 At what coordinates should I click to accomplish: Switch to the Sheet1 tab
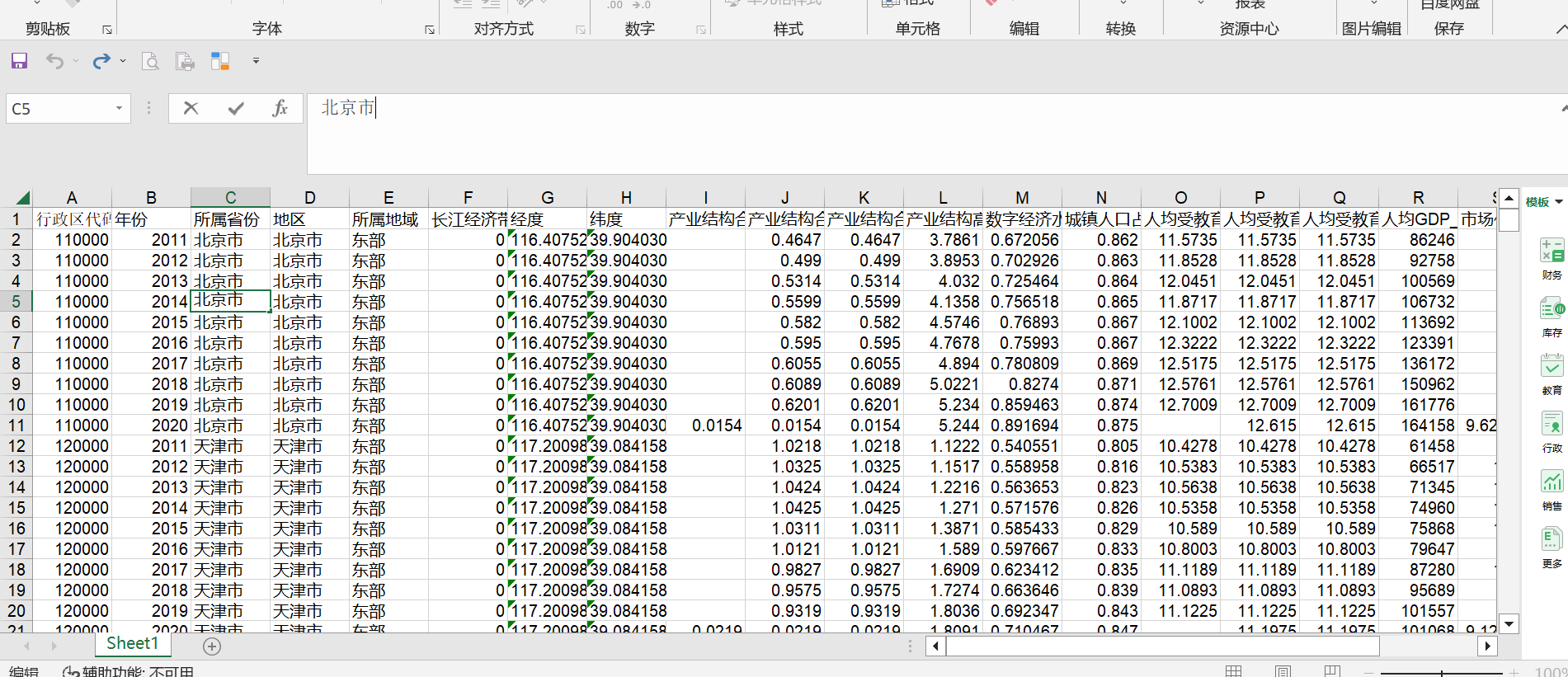click(x=132, y=643)
